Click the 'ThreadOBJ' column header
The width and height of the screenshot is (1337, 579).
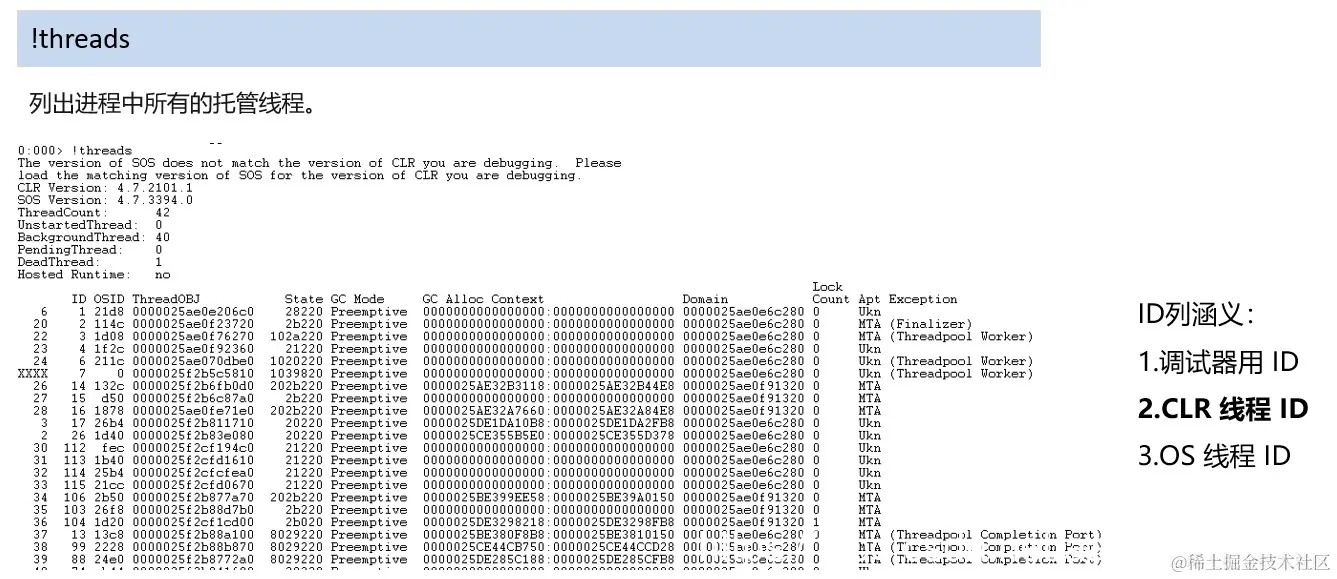click(166, 299)
